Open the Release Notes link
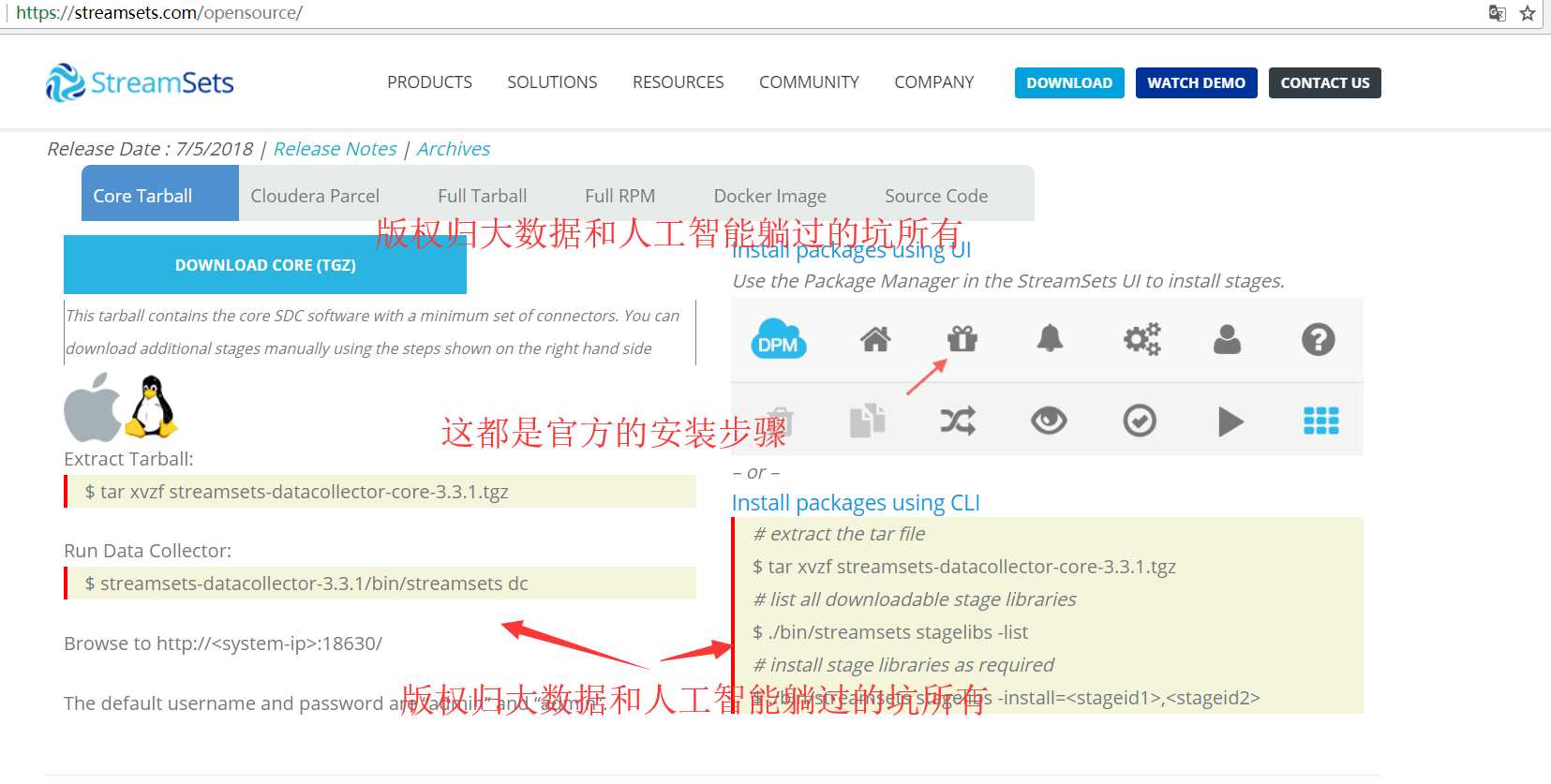Viewport: 1551px width, 784px height. point(335,149)
